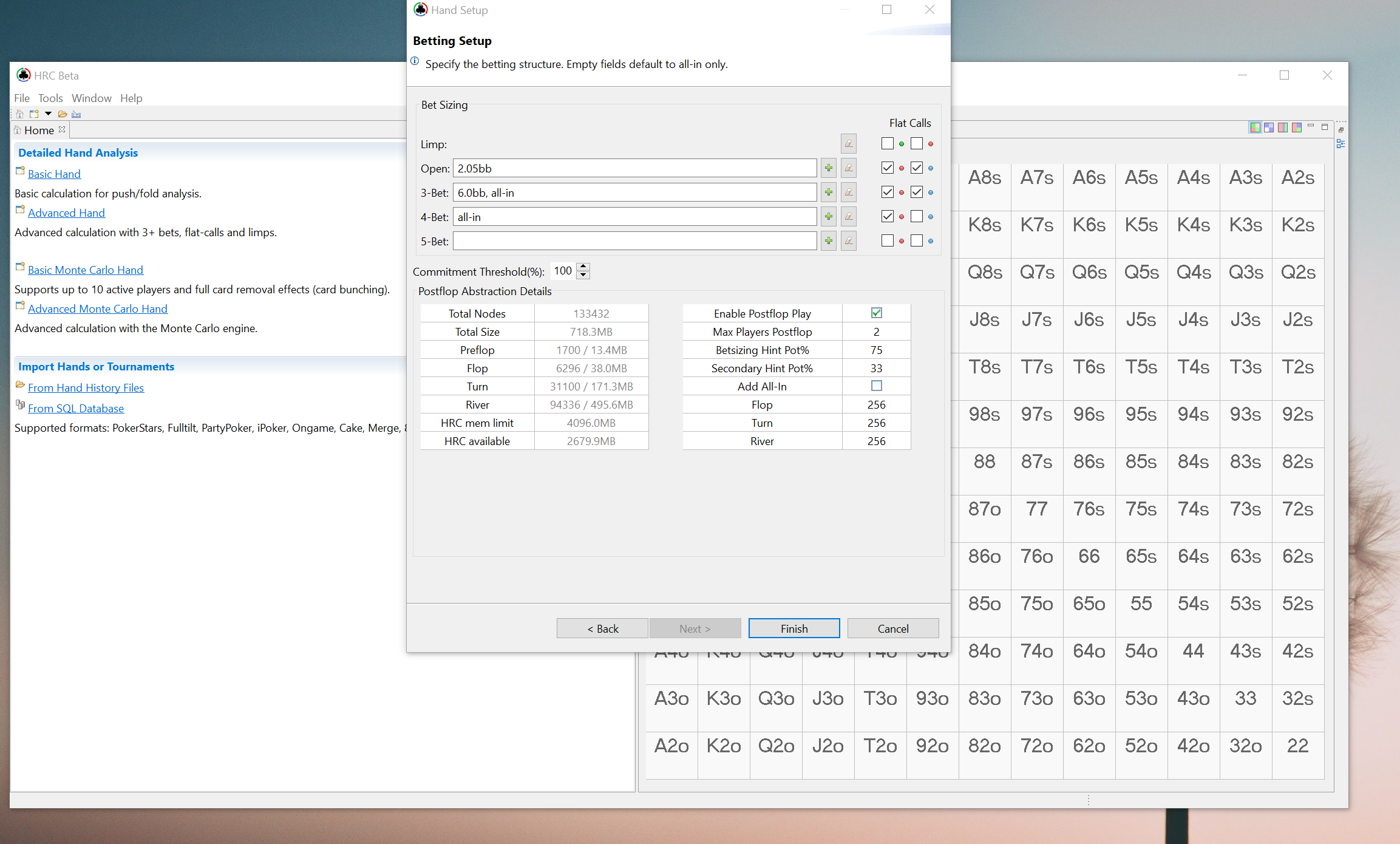
Task: Click the house Home icon in main toolbar
Action: (20, 114)
